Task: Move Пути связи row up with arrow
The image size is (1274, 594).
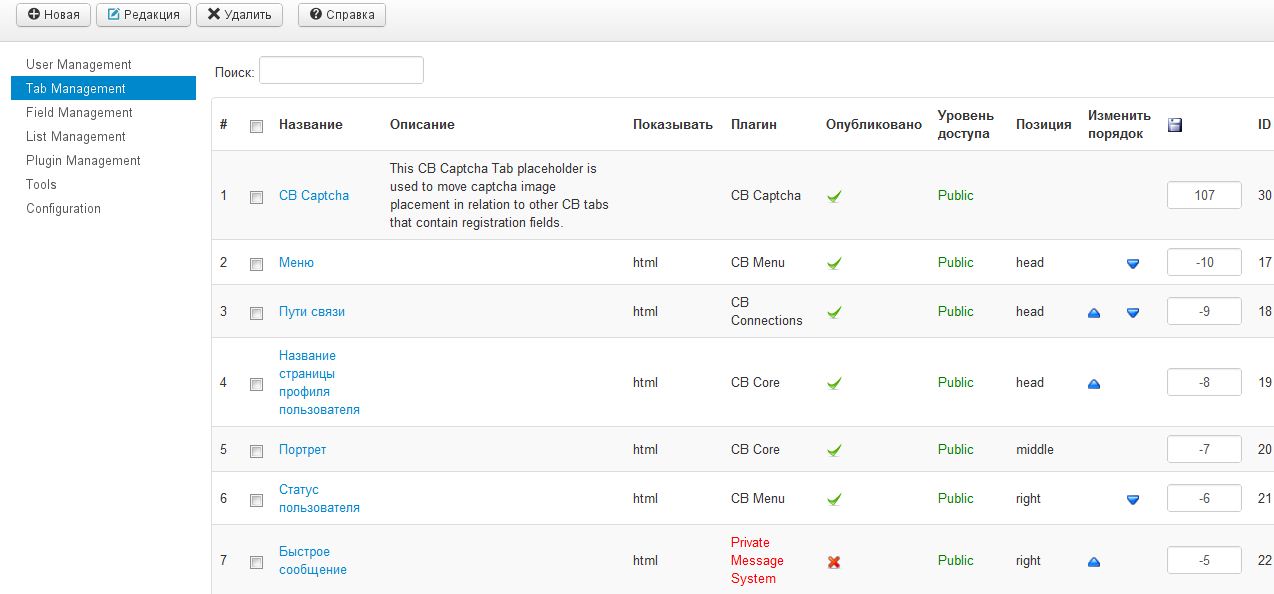Action: (1094, 313)
